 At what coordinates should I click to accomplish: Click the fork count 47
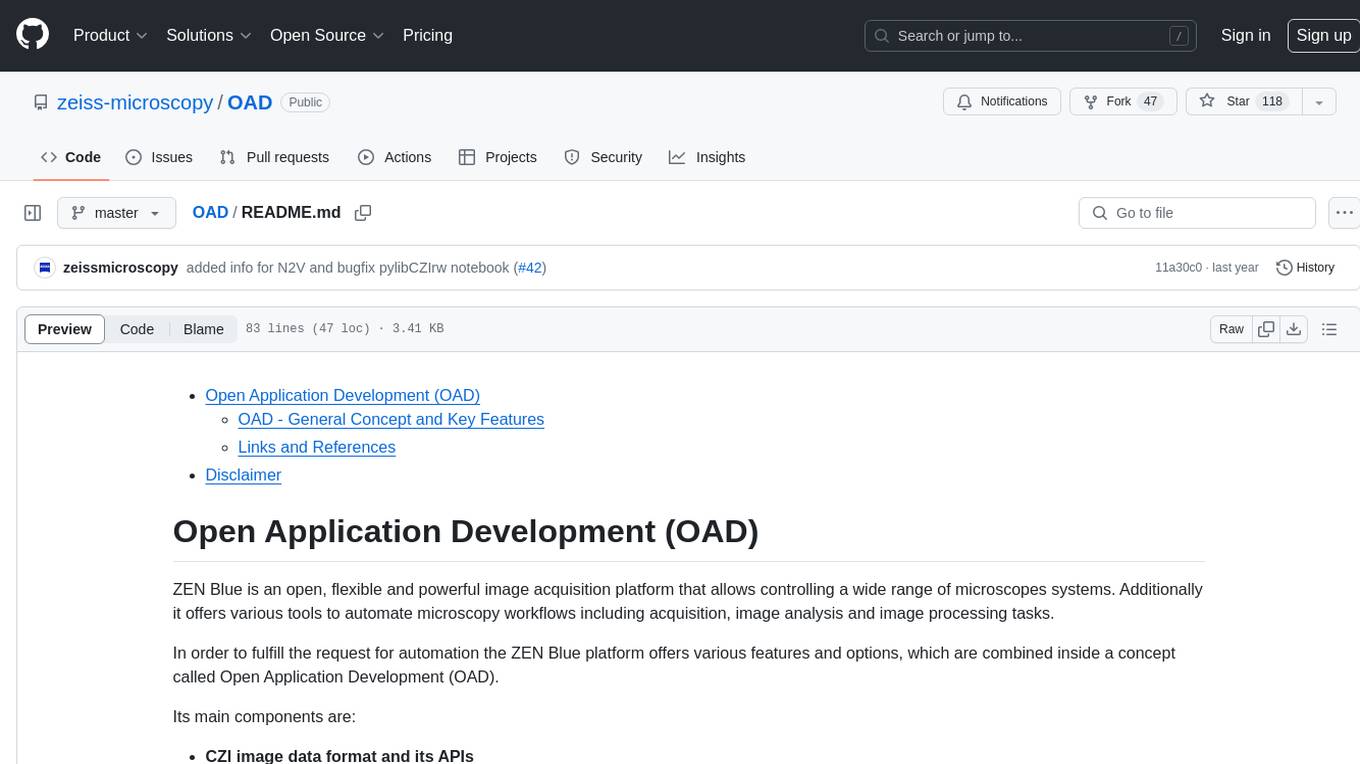coord(1150,102)
